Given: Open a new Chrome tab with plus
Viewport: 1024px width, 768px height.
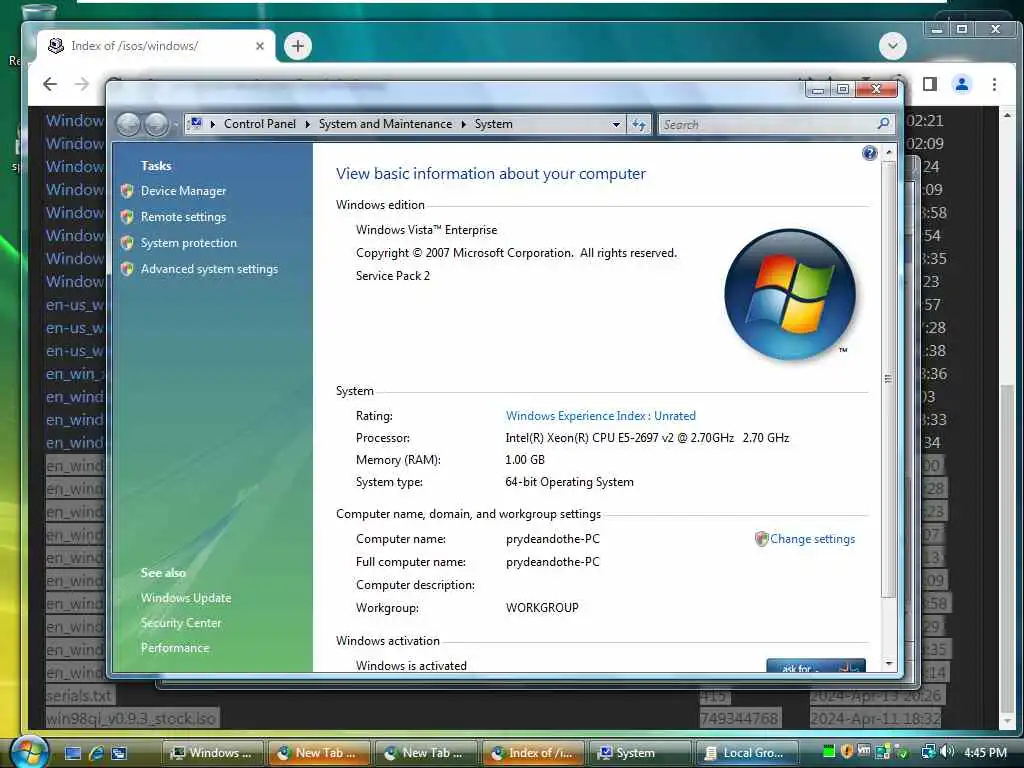Looking at the screenshot, I should click(298, 46).
